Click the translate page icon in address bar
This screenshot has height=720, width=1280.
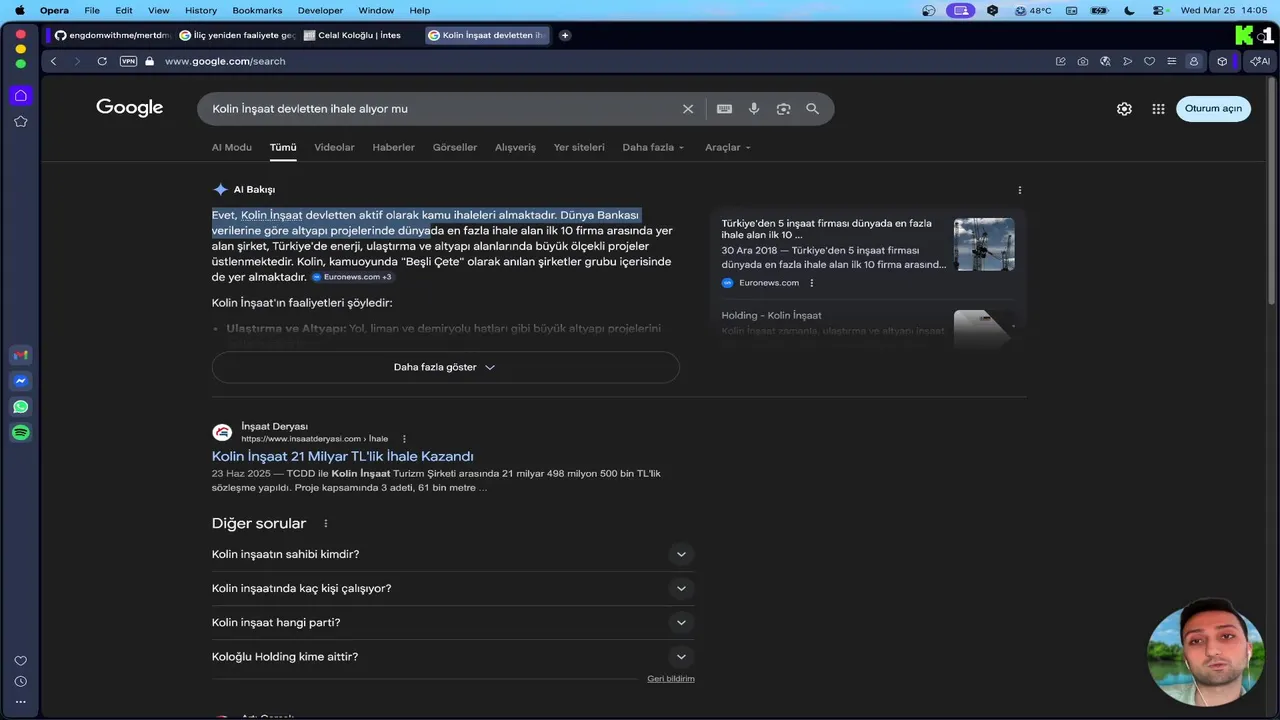[1105, 61]
